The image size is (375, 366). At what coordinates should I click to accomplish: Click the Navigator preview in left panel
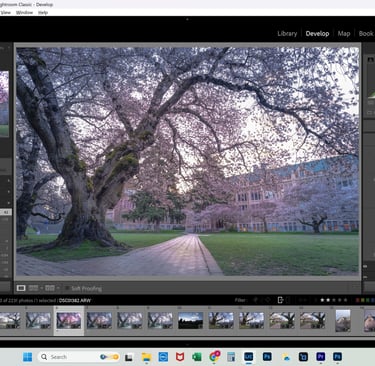4,103
